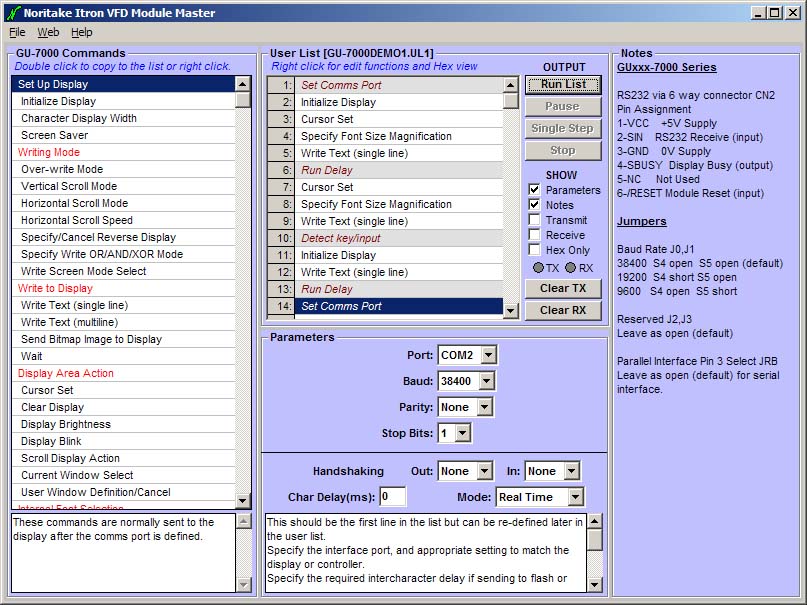Screen dimensions: 807x605
Task: Uncheck the Parameters checkbox
Action: pos(535,189)
